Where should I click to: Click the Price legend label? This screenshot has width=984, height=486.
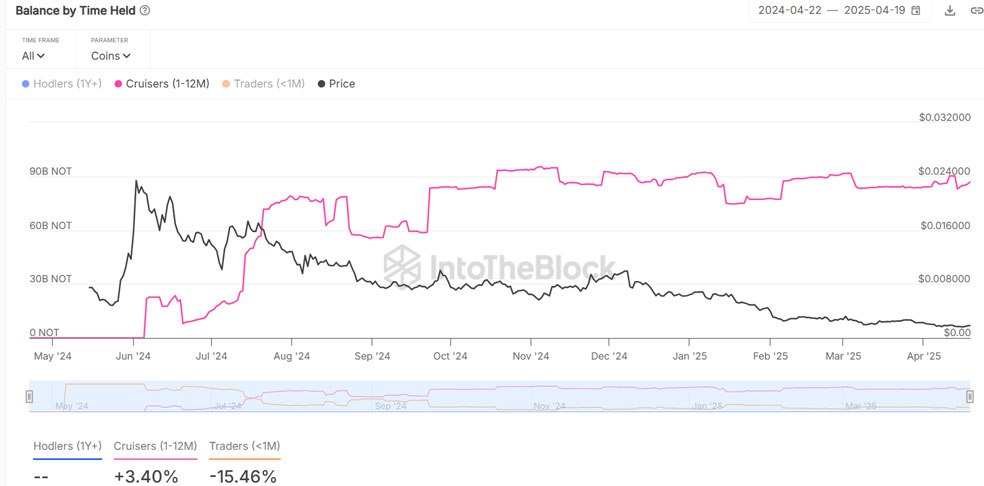[x=342, y=84]
